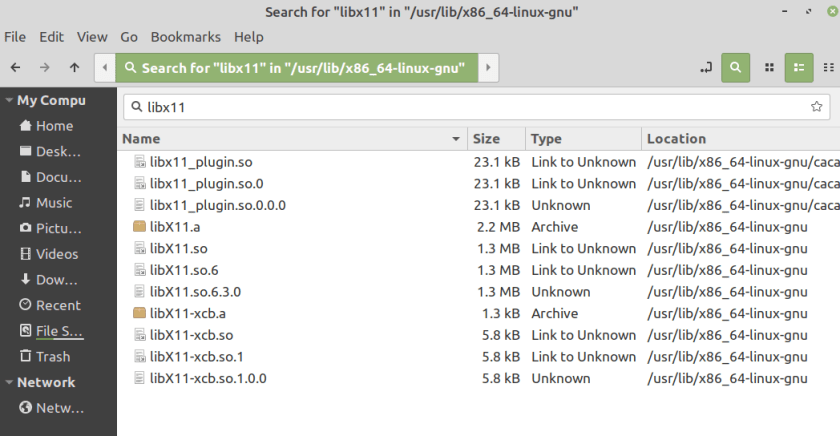Image resolution: width=840 pixels, height=436 pixels.
Task: Switch to list view
Action: (799, 67)
